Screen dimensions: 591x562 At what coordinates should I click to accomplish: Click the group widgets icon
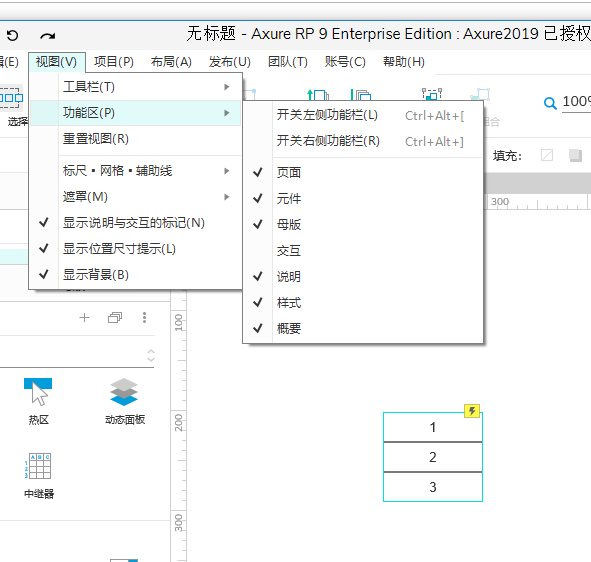[x=432, y=94]
